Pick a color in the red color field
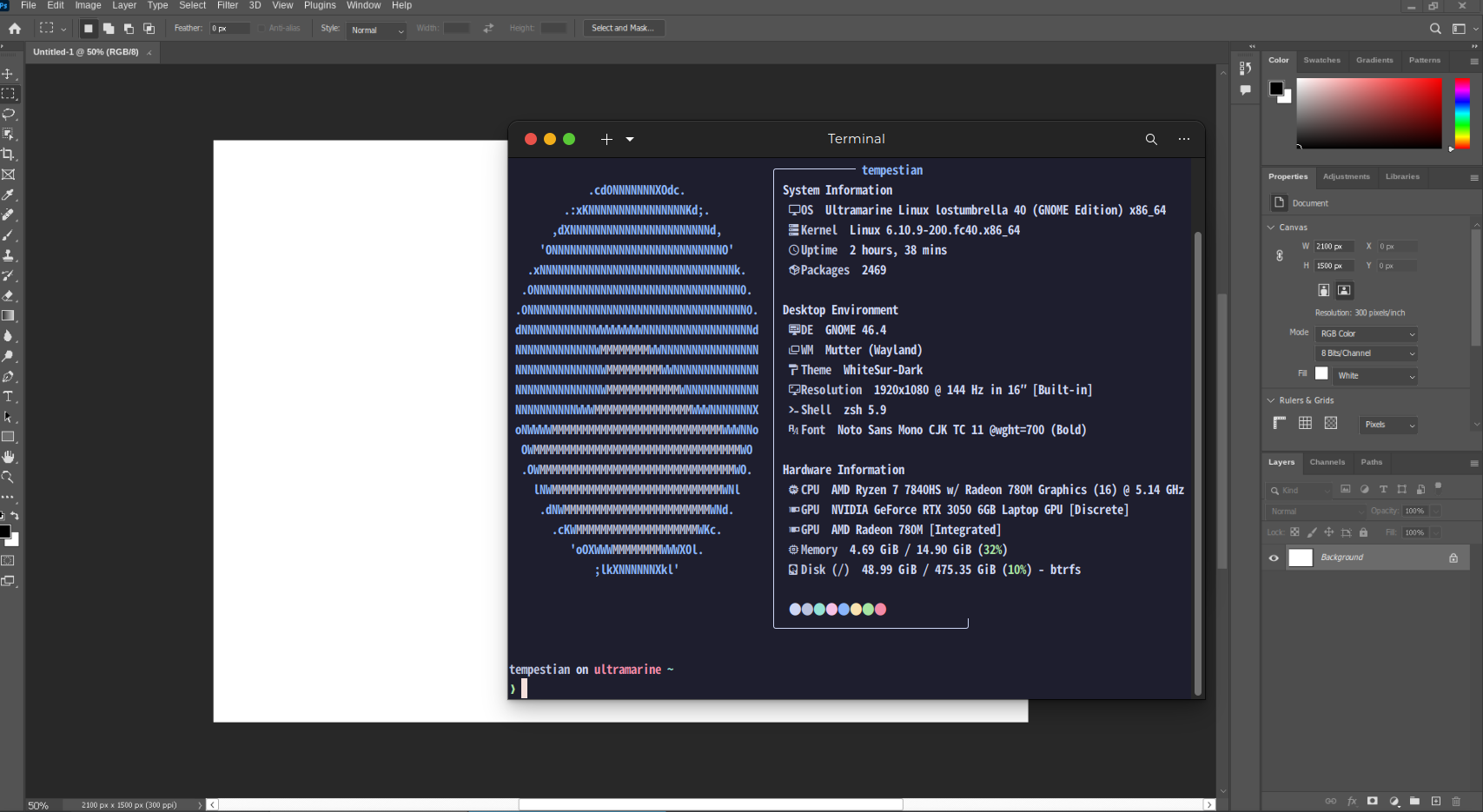1483x812 pixels. [x=1369, y=113]
